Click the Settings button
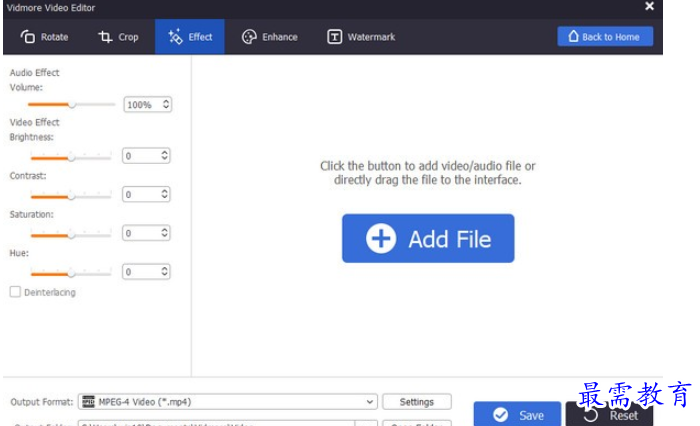 click(x=417, y=402)
